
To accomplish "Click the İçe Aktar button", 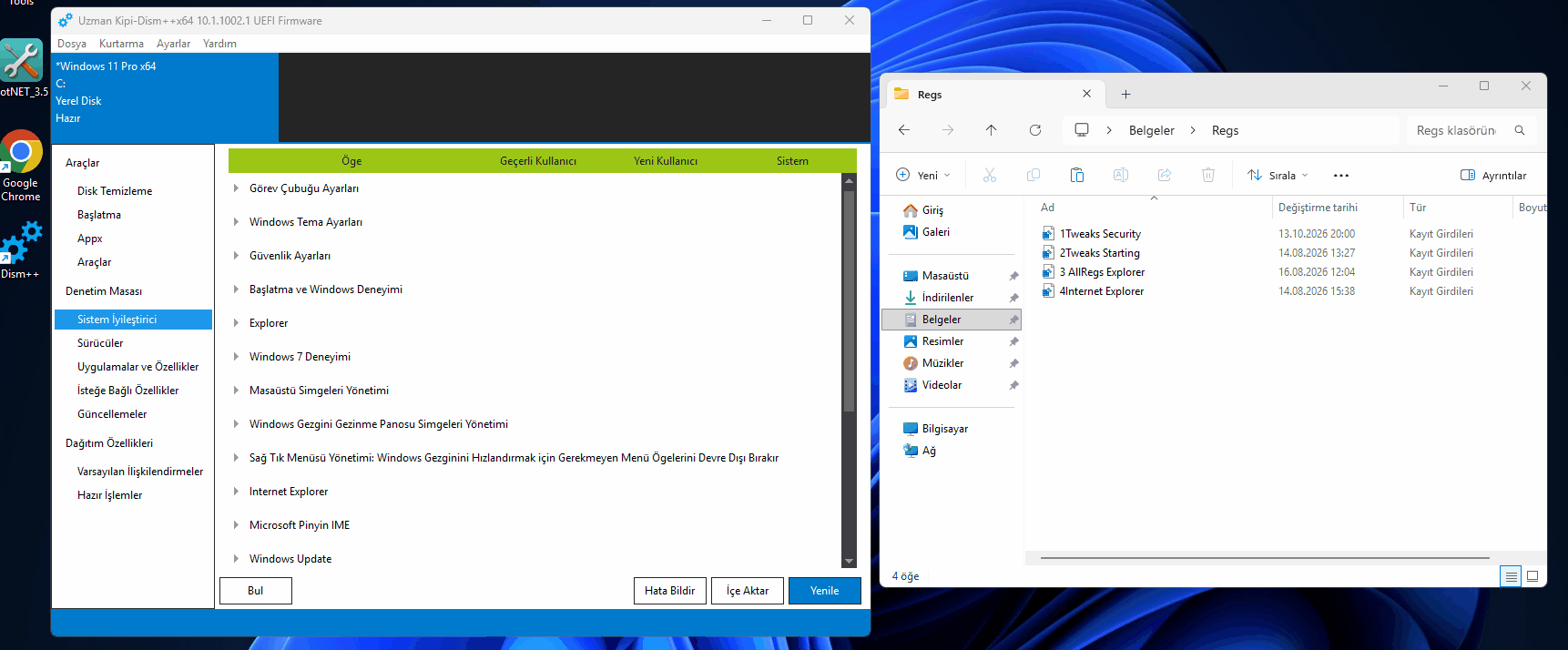I will click(748, 591).
